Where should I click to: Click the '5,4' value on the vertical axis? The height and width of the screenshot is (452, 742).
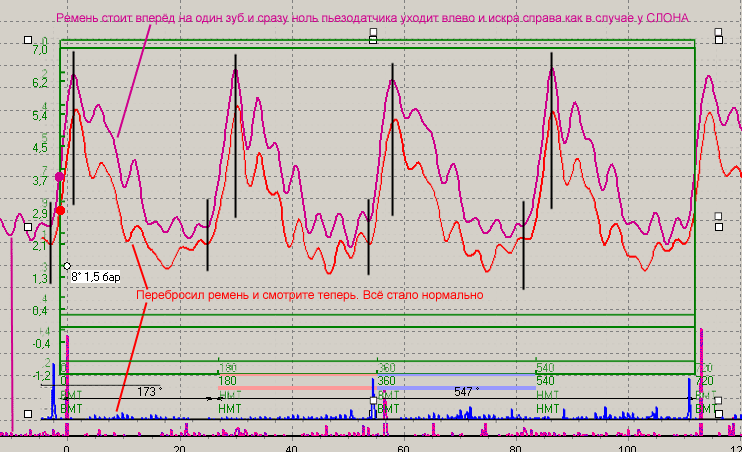point(40,115)
